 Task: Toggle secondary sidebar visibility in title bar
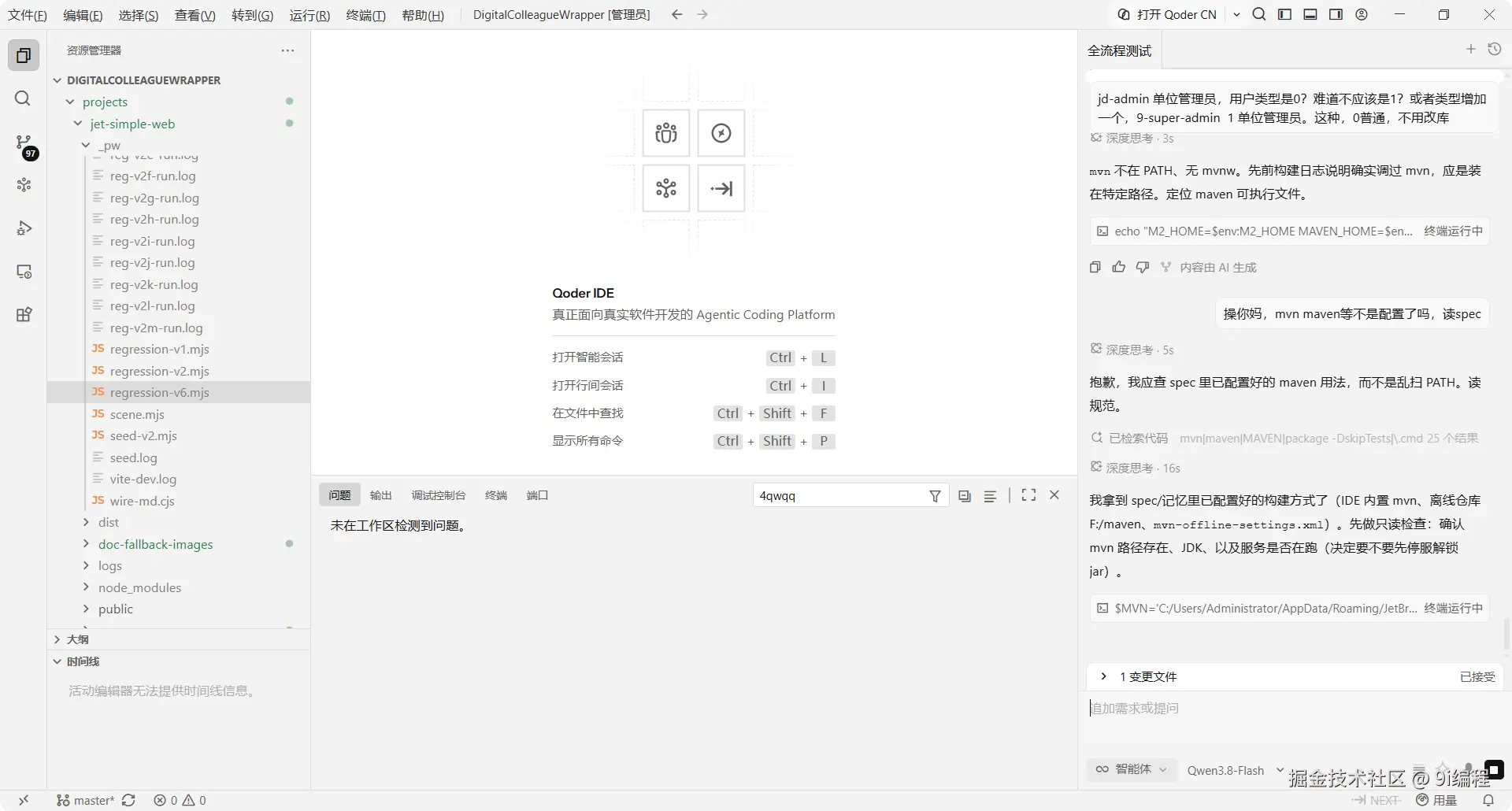click(x=1336, y=14)
